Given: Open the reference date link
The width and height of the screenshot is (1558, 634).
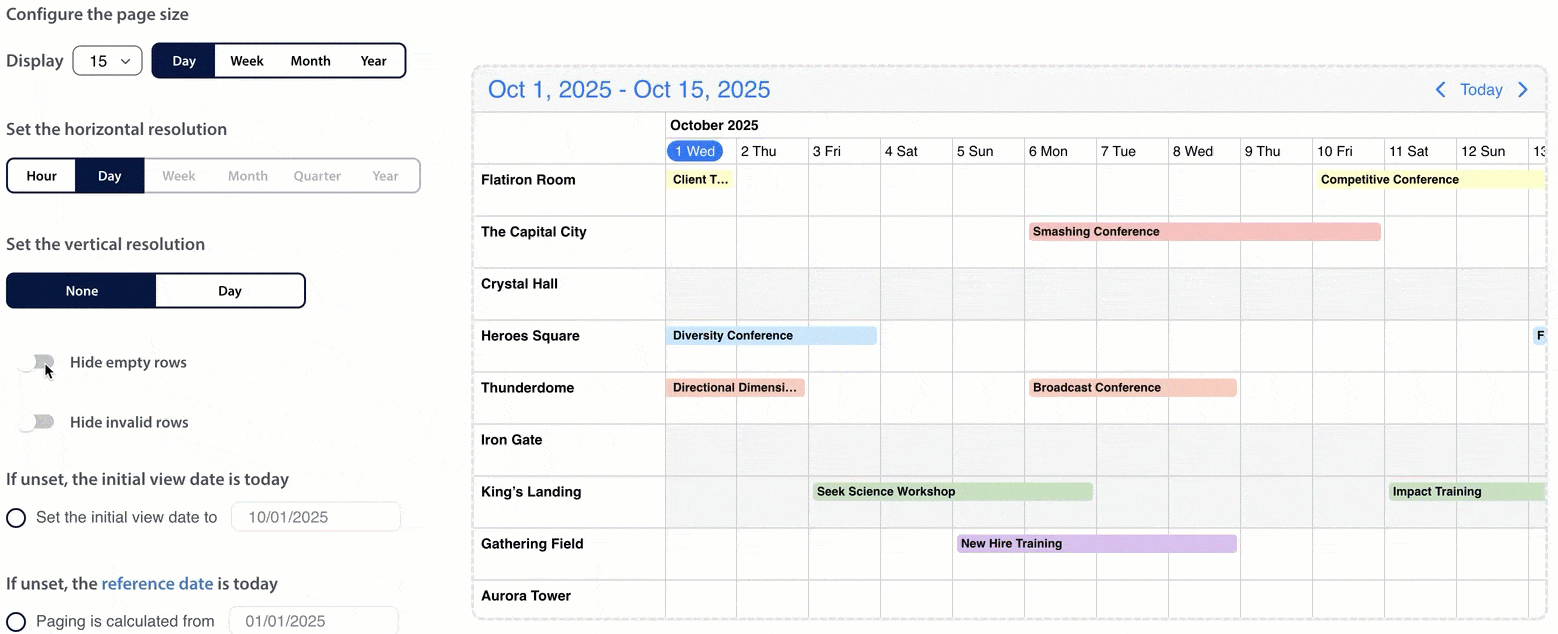Looking at the screenshot, I should [157, 584].
